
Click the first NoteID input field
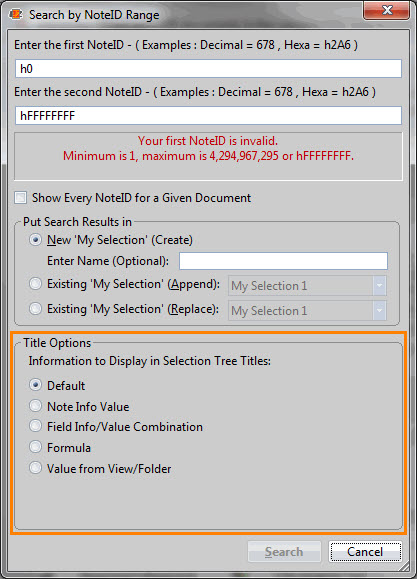208,69
